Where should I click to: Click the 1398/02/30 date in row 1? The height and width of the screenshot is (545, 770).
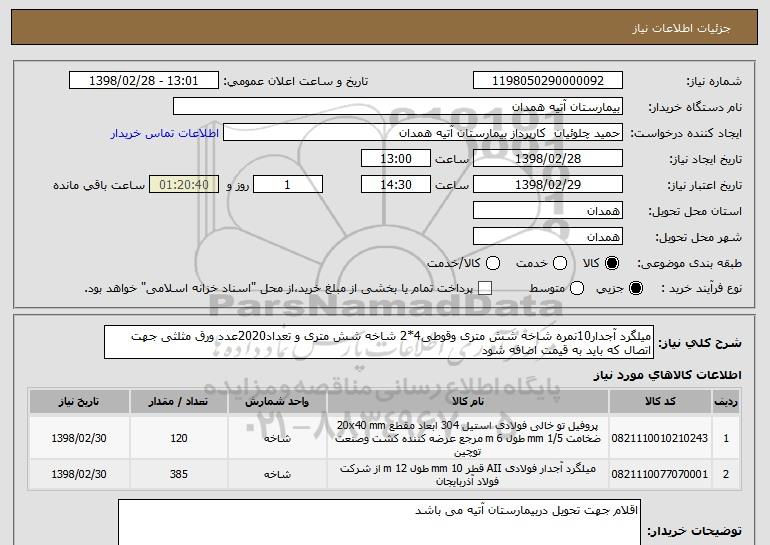coord(79,438)
